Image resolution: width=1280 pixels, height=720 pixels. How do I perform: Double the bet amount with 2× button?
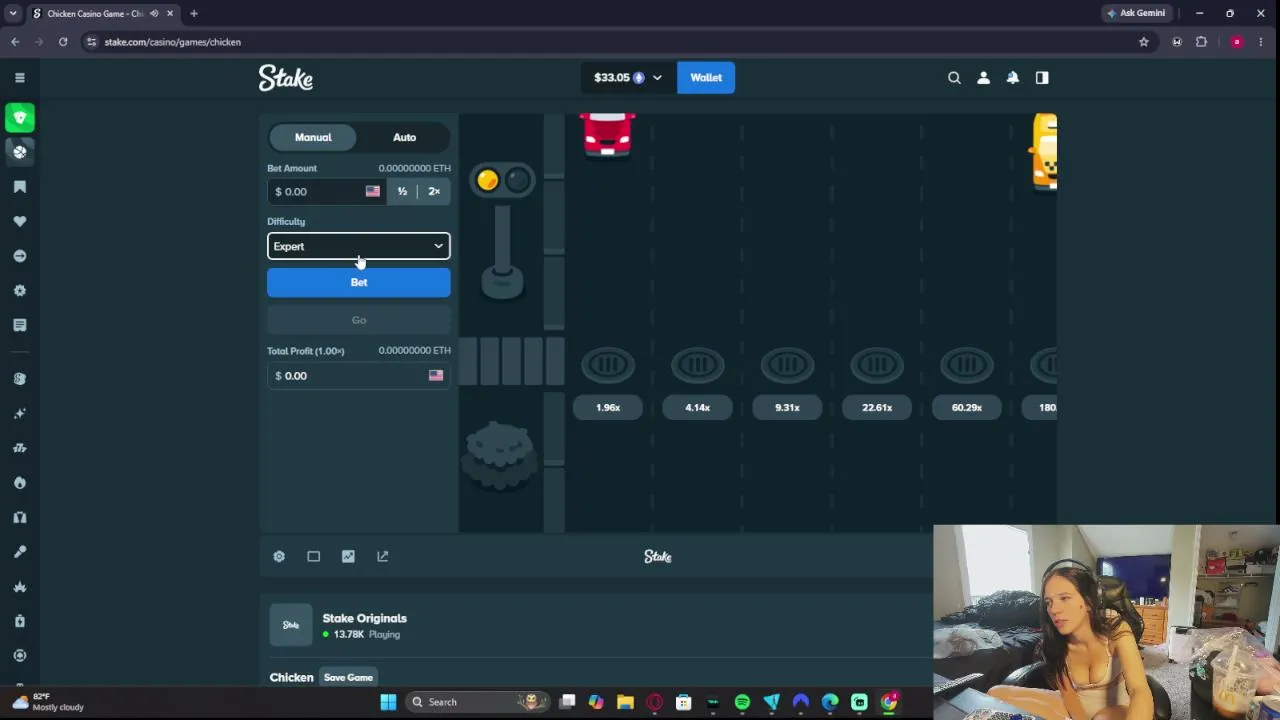pos(434,191)
